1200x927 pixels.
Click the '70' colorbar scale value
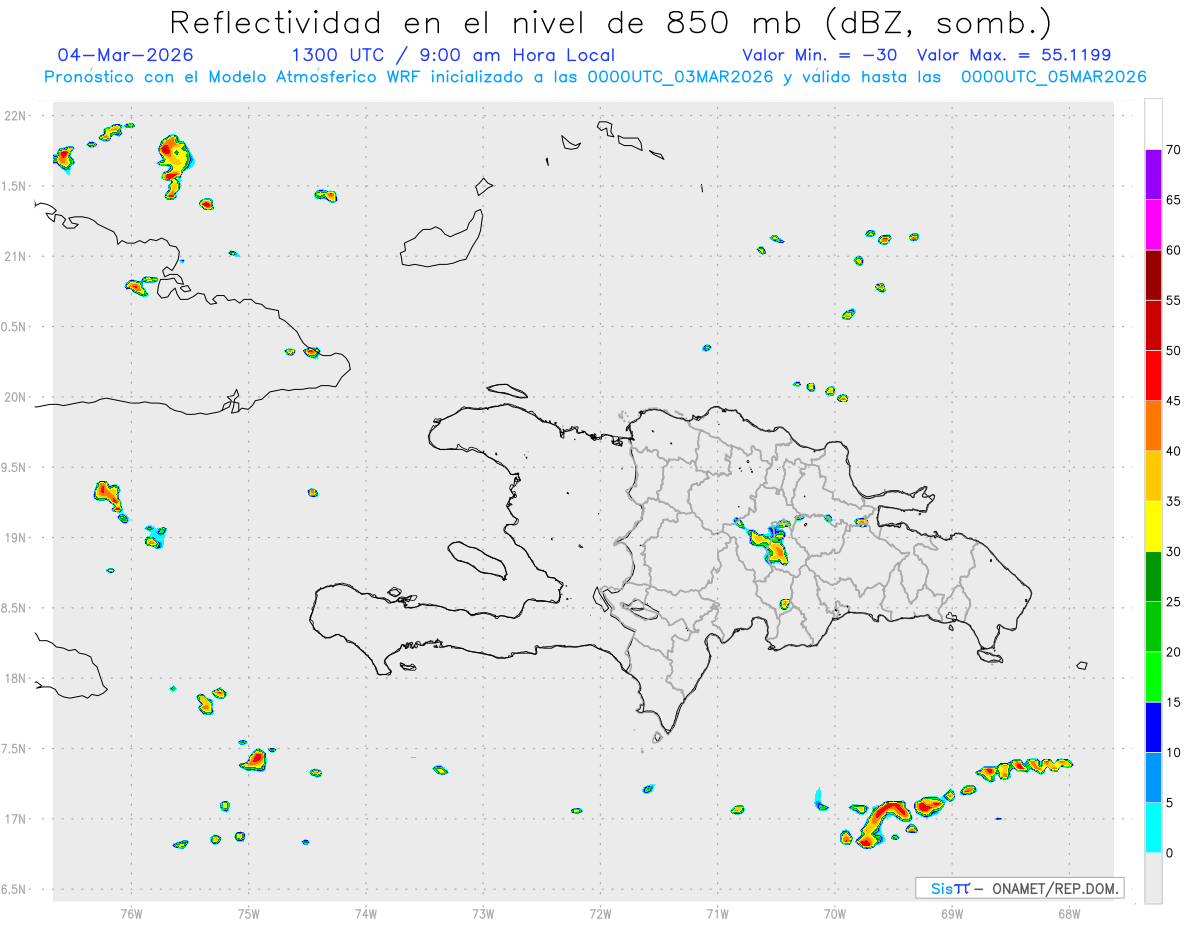(x=1174, y=150)
